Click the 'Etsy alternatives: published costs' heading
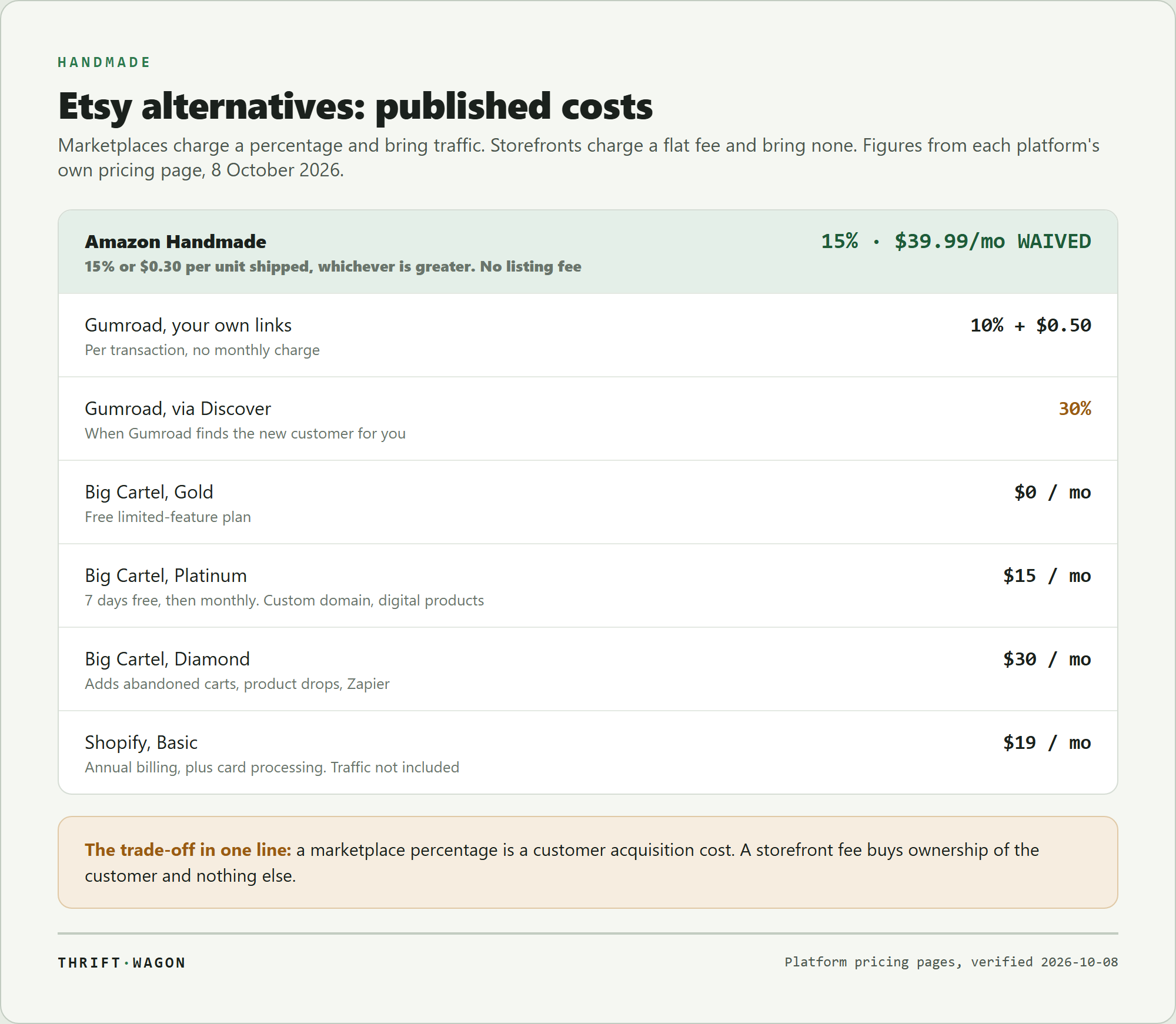Image resolution: width=1176 pixels, height=1024 pixels. pyautogui.click(x=355, y=106)
